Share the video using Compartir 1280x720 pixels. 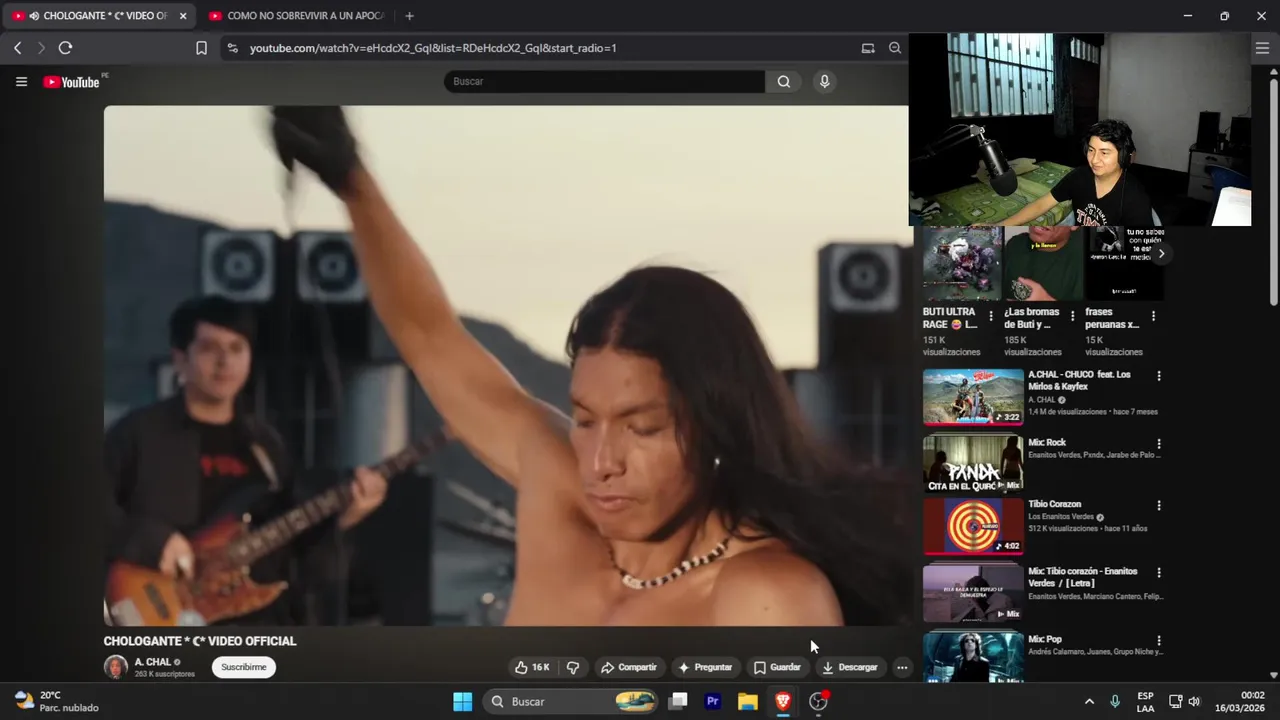click(x=629, y=667)
